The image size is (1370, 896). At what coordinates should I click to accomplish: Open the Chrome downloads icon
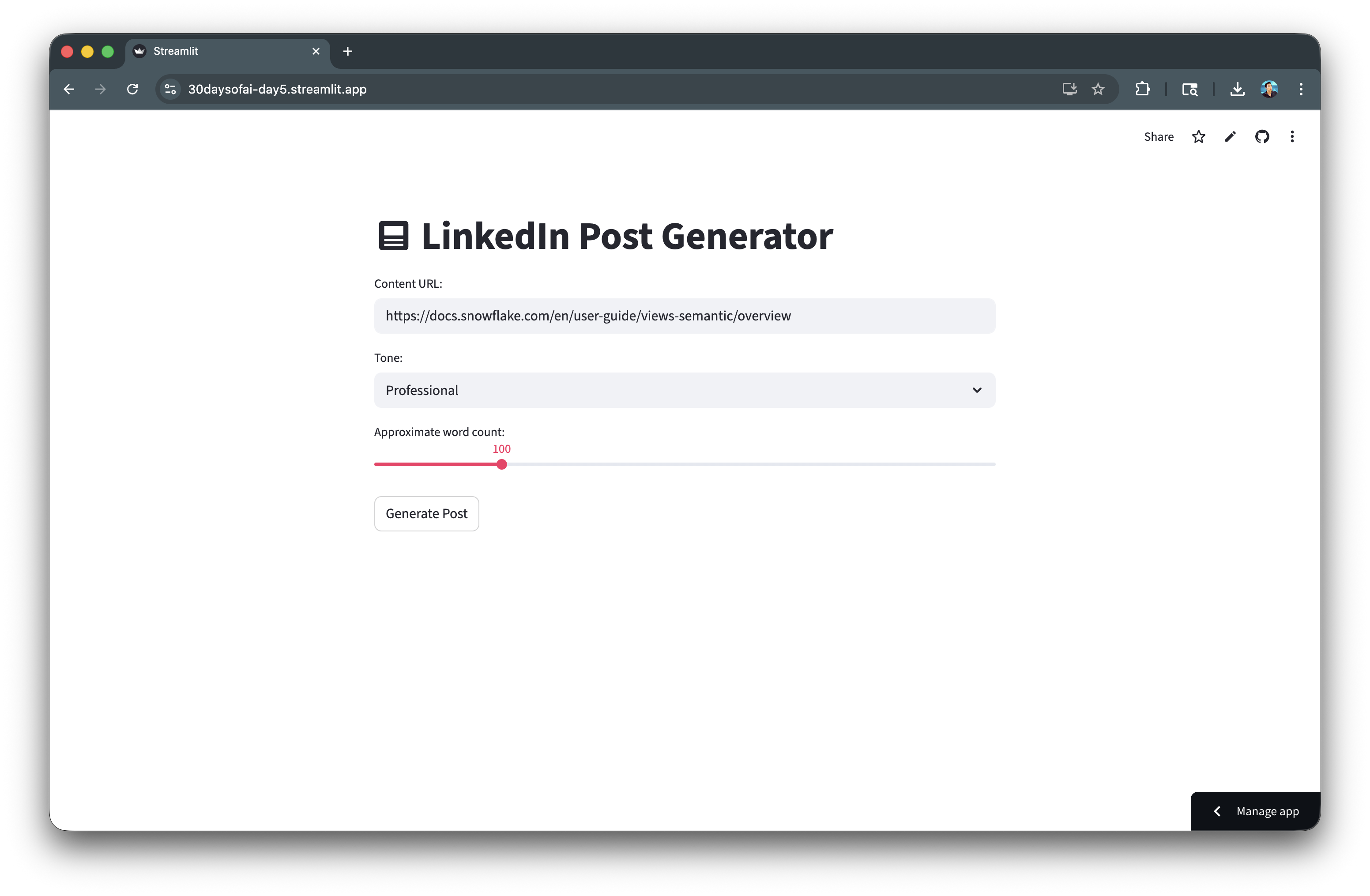pos(1237,89)
